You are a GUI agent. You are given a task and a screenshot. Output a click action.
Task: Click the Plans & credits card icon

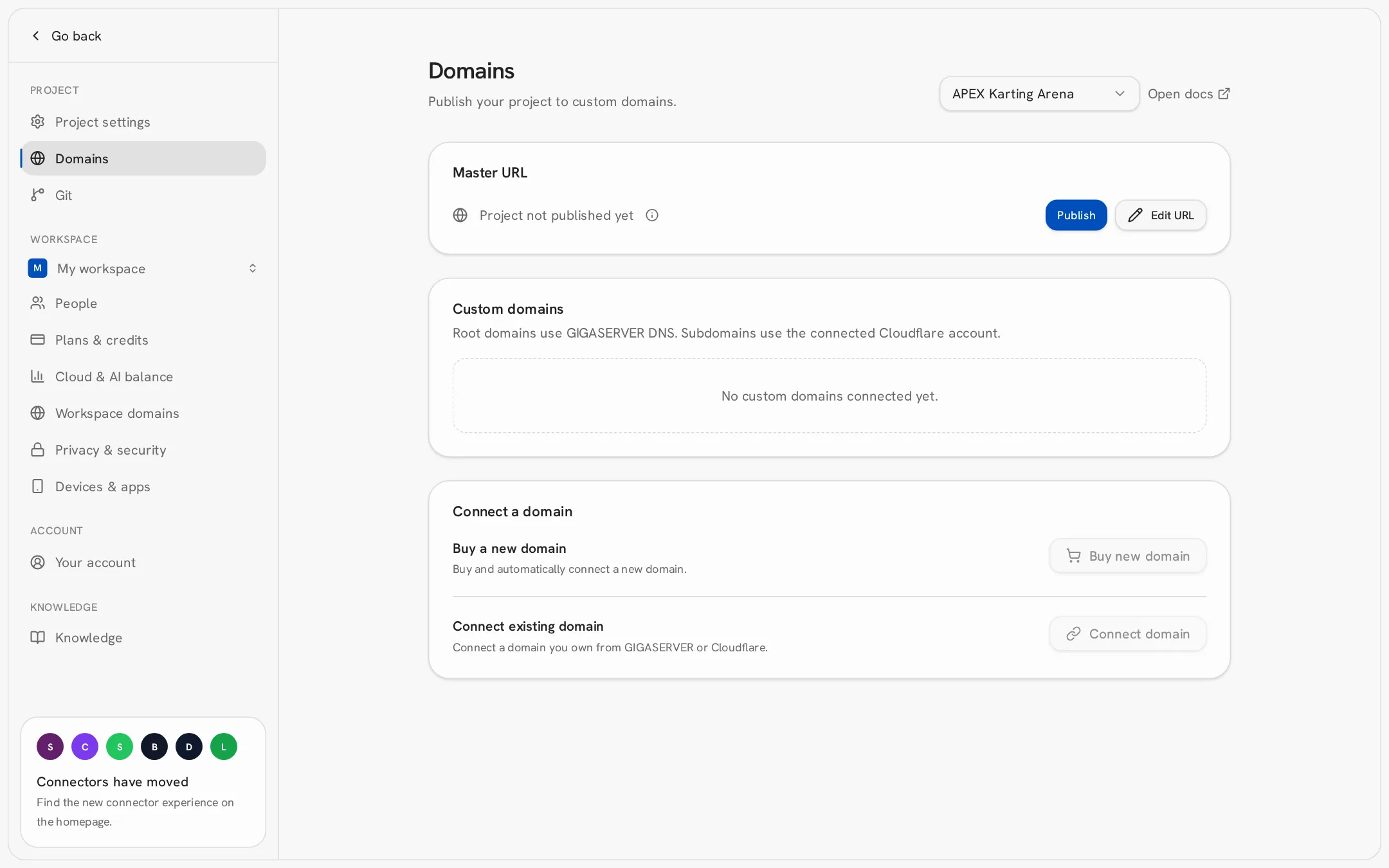tap(38, 339)
